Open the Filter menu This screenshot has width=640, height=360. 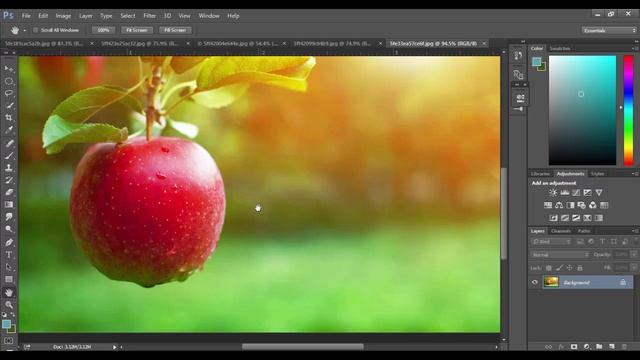coord(149,16)
